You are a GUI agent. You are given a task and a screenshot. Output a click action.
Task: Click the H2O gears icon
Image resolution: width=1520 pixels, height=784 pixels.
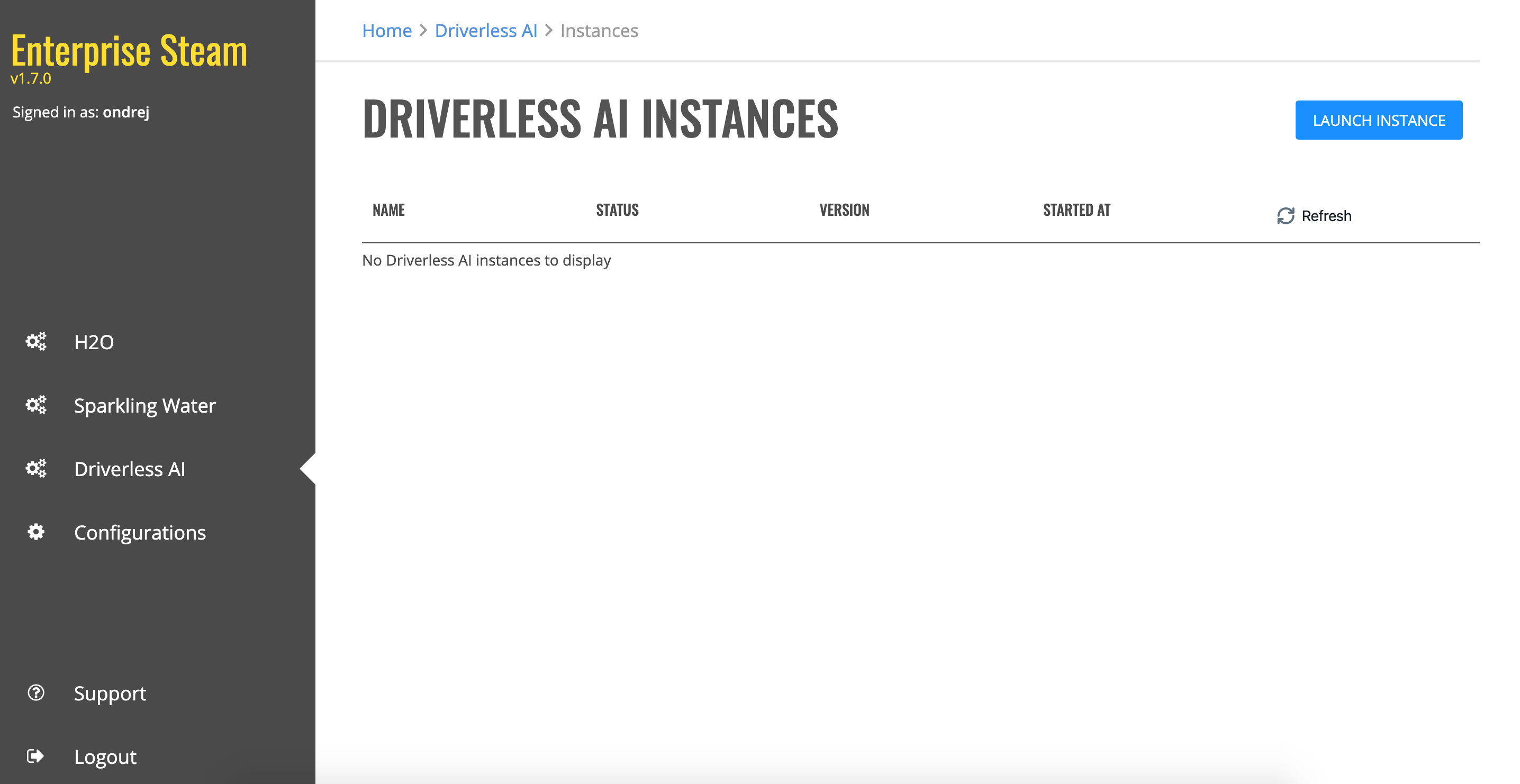(36, 342)
